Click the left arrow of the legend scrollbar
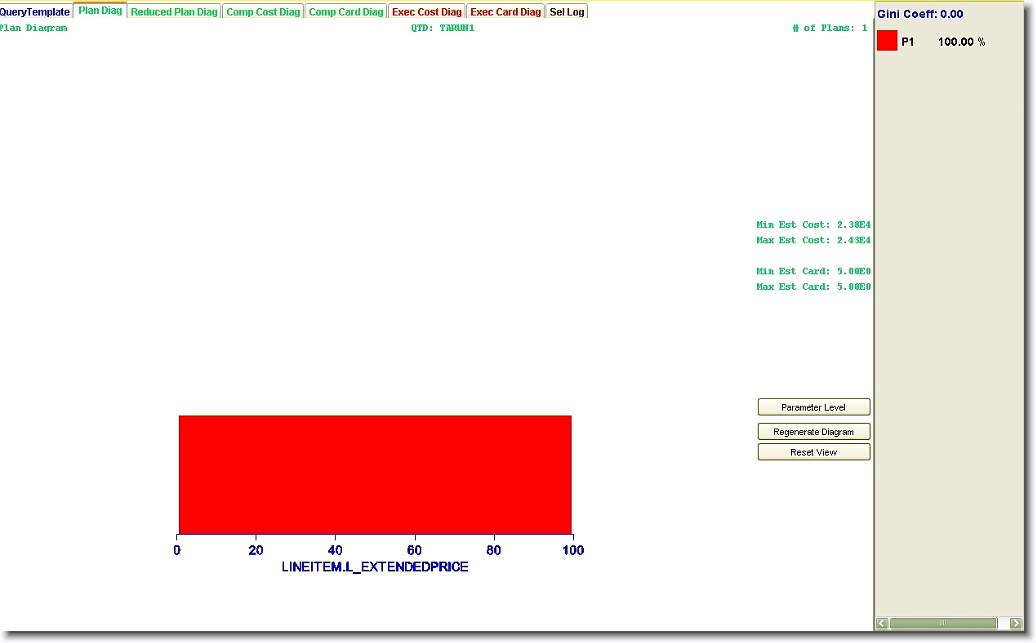The height and width of the screenshot is (643, 1036). pos(882,624)
